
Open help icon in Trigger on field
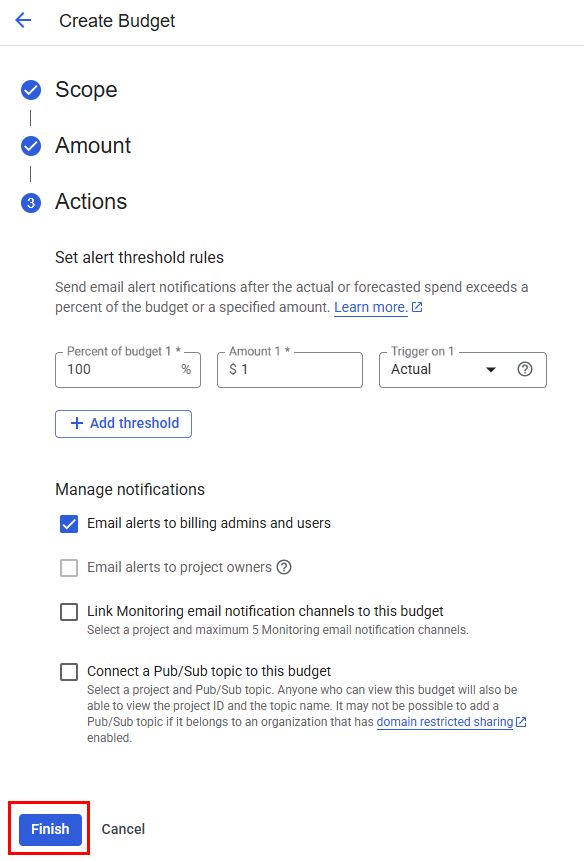click(525, 370)
